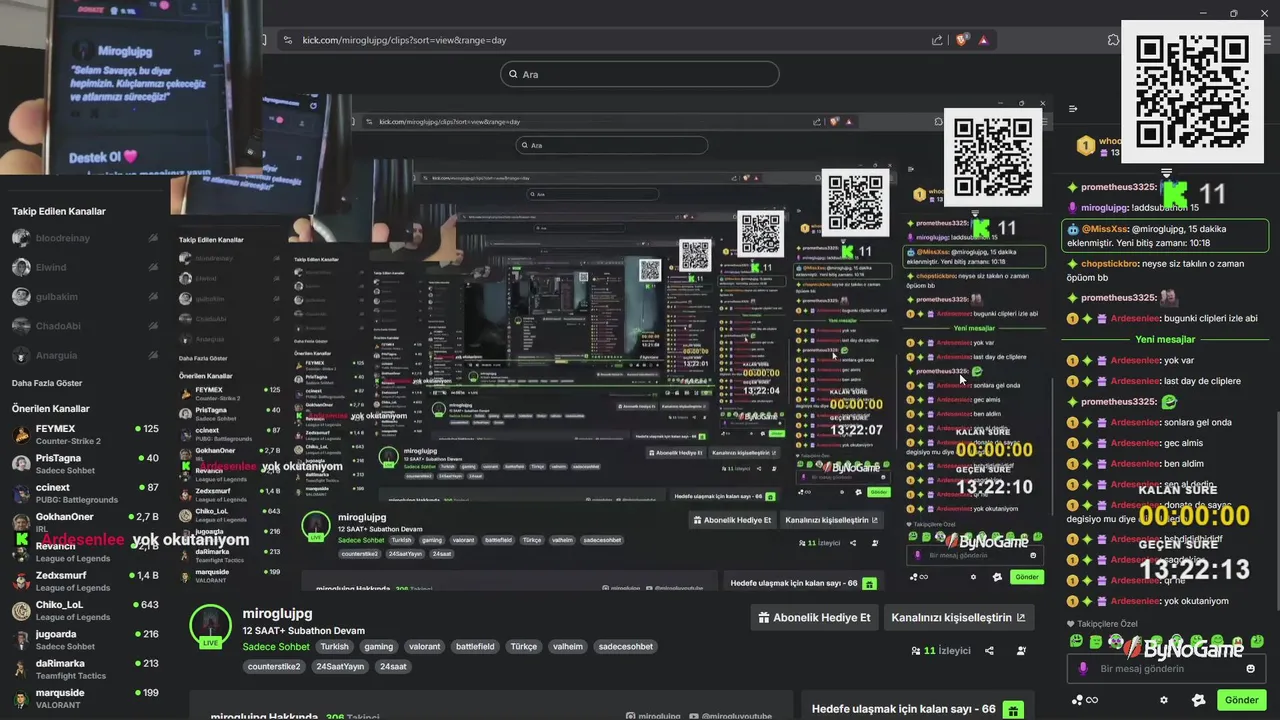Open Brave Rewards triangle icon in main toolbar

point(984,40)
